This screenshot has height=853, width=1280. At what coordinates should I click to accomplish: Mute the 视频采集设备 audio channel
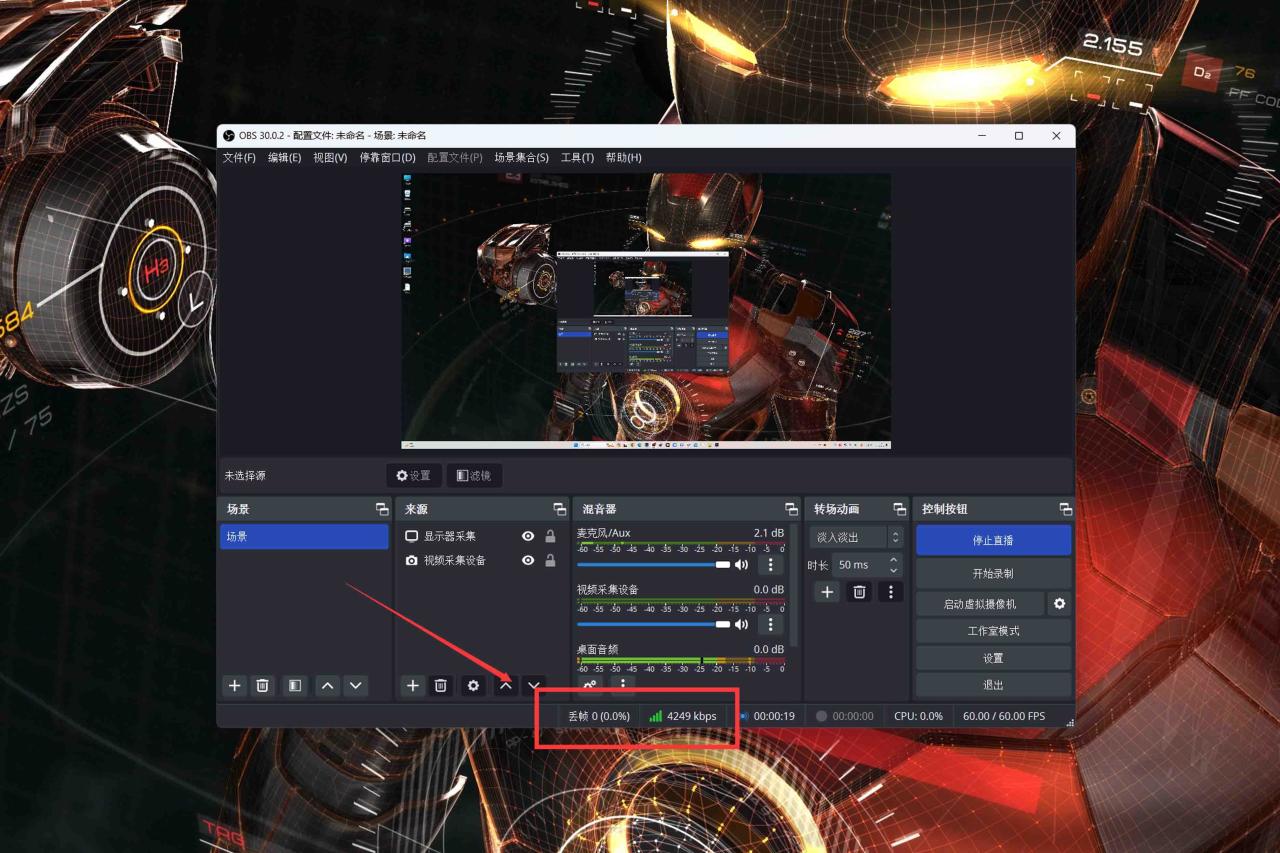click(741, 624)
